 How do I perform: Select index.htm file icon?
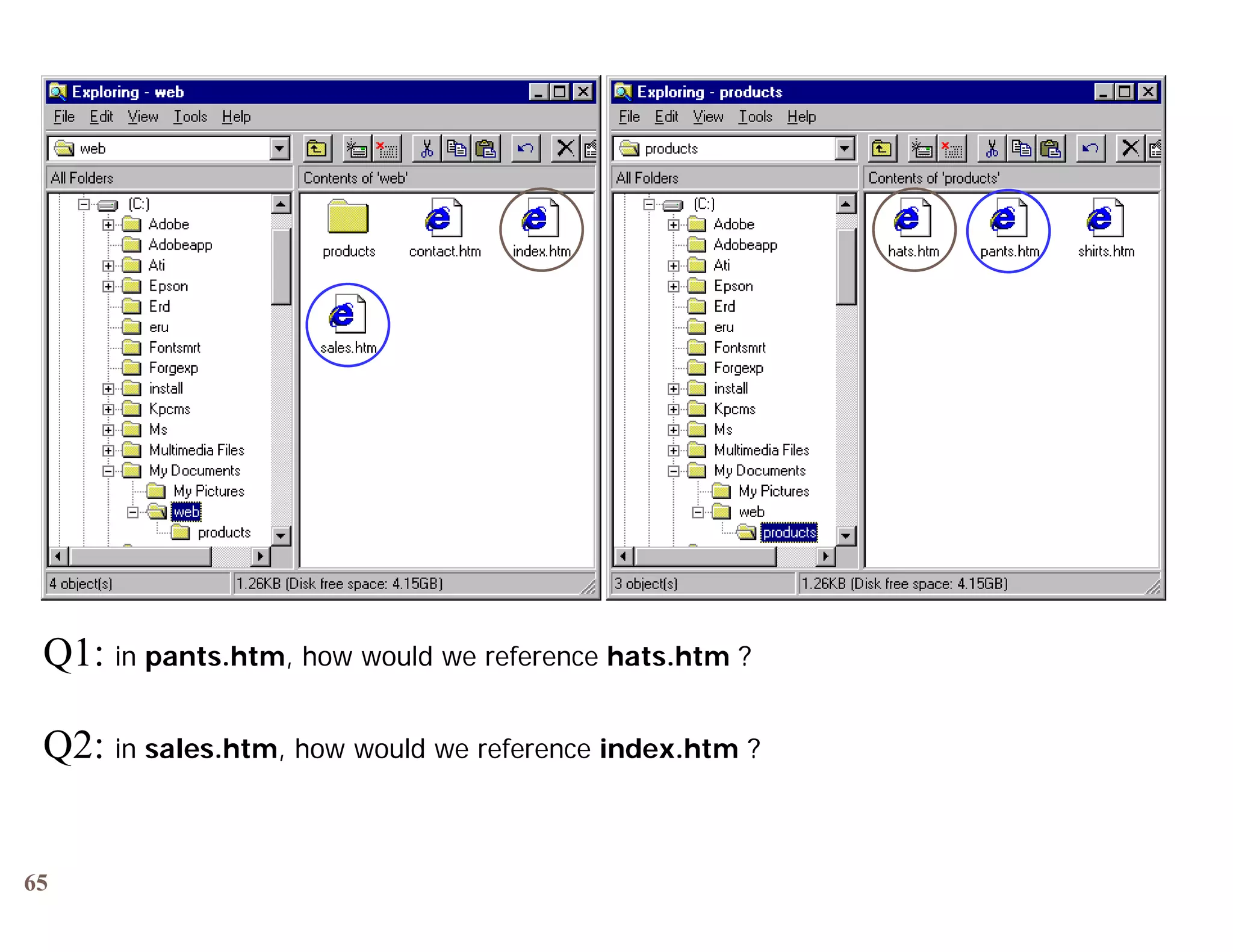[541, 218]
